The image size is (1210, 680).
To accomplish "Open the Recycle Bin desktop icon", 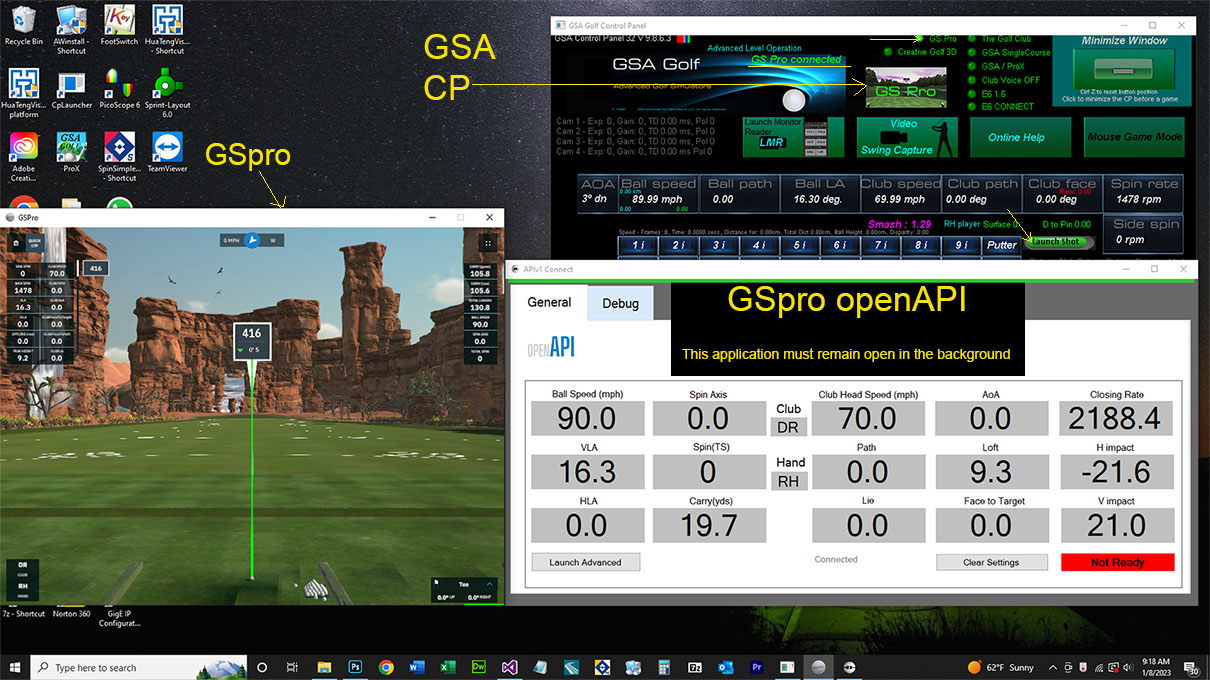I will coord(23,26).
